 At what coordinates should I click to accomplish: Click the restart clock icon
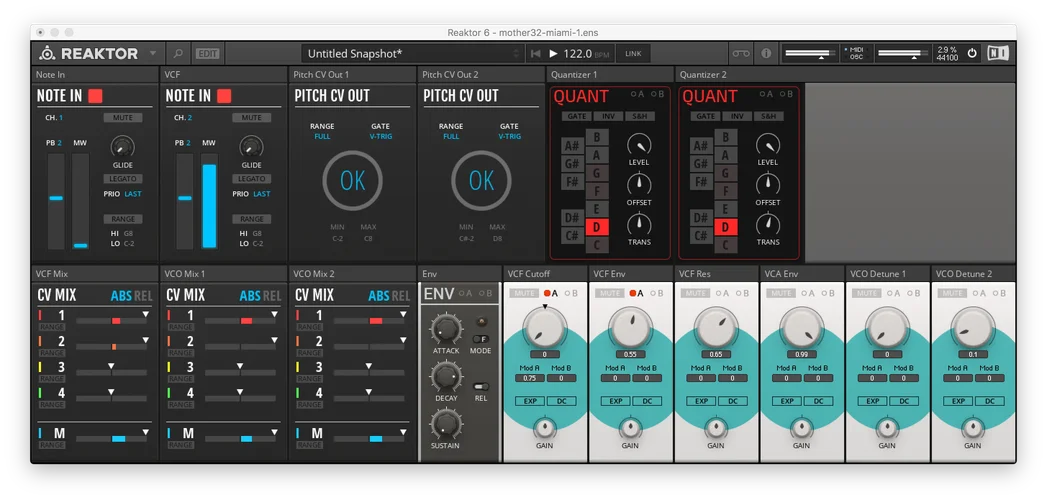[x=536, y=53]
